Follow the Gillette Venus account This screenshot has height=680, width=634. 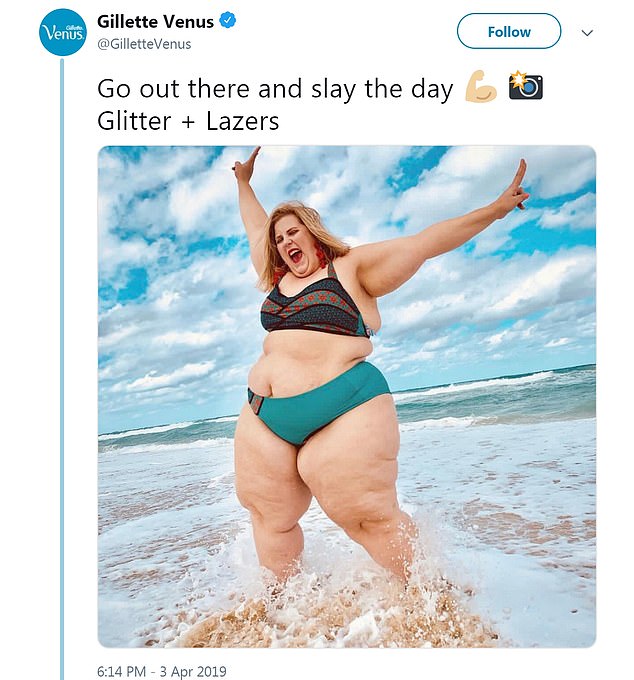pyautogui.click(x=508, y=31)
